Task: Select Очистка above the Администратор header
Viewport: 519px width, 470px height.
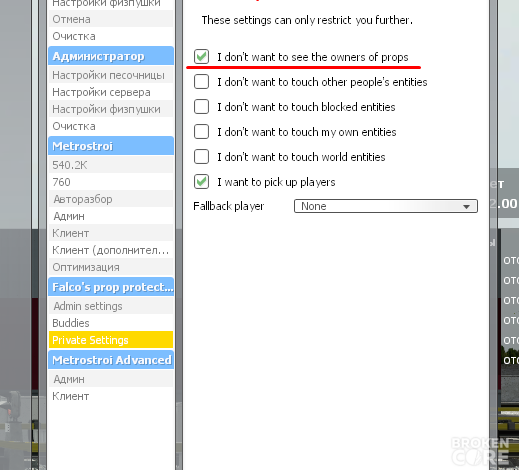Action: (111, 36)
